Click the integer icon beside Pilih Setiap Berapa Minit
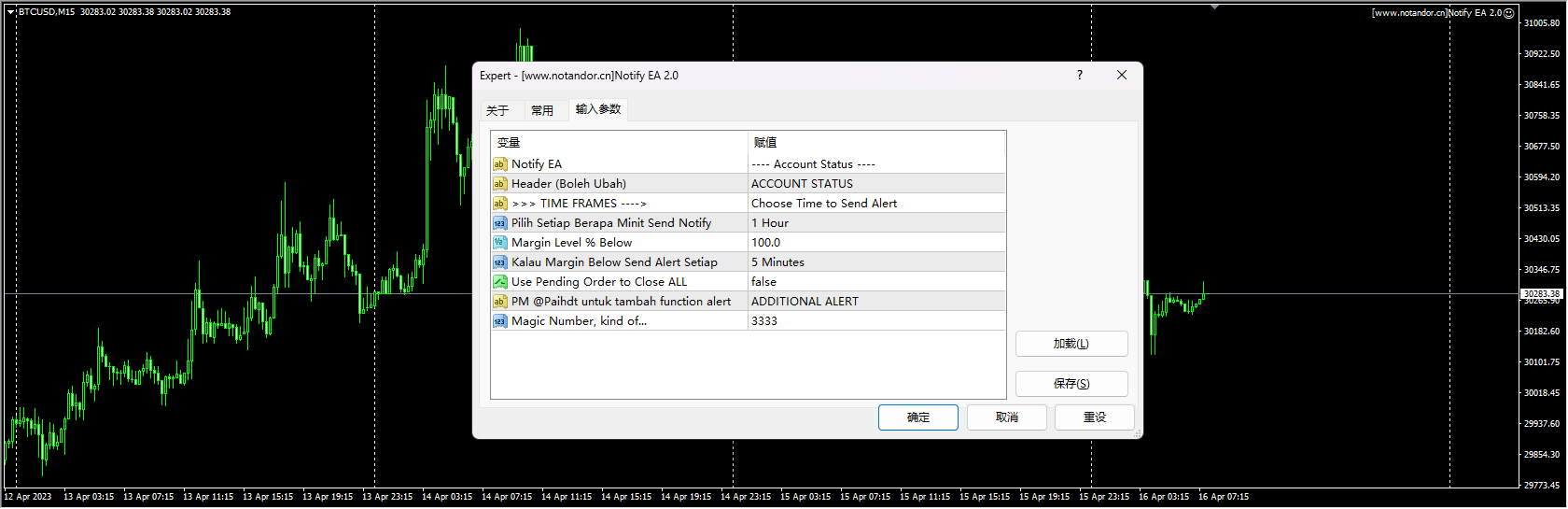 point(499,223)
